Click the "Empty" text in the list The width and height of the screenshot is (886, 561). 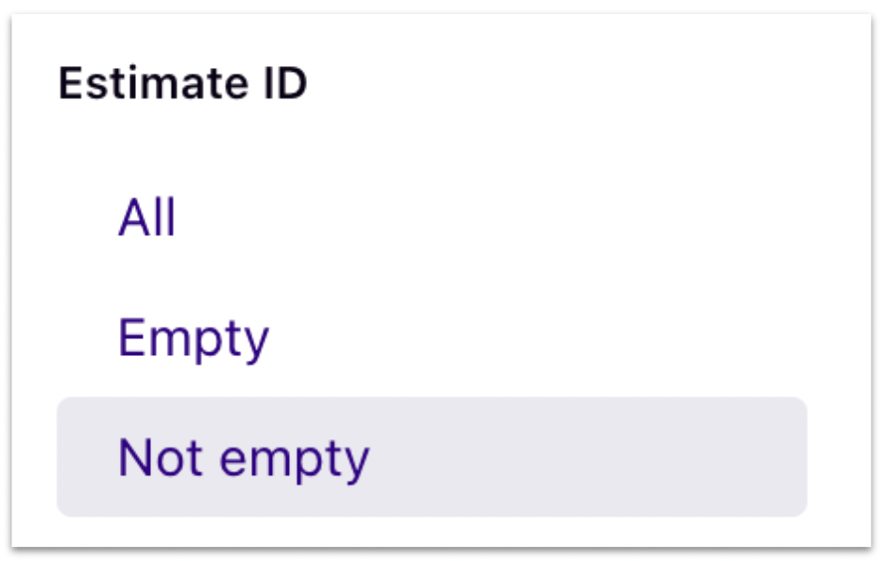[193, 339]
